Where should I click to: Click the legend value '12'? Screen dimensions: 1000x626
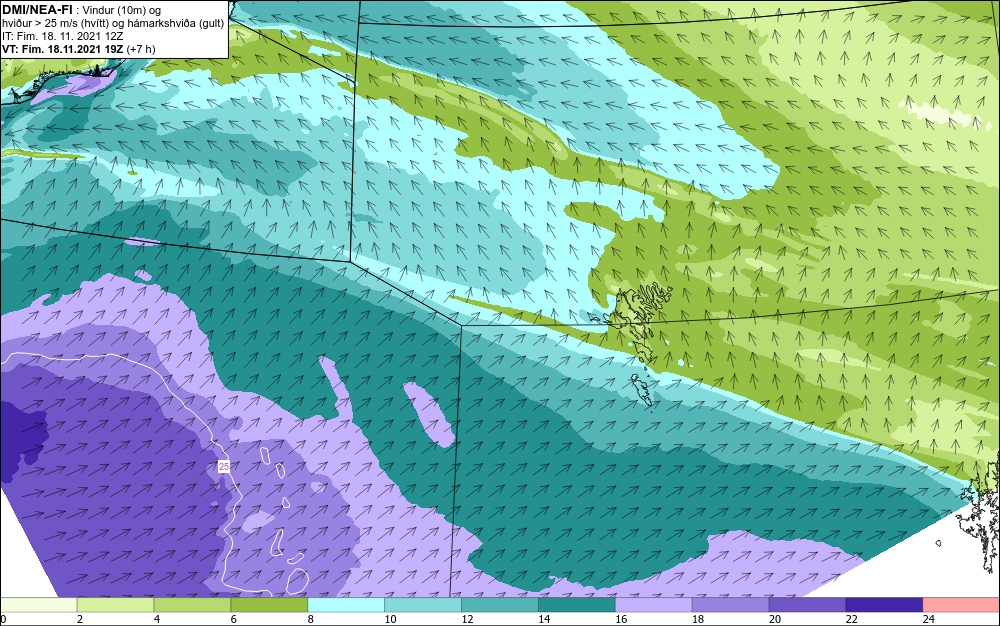click(467, 619)
